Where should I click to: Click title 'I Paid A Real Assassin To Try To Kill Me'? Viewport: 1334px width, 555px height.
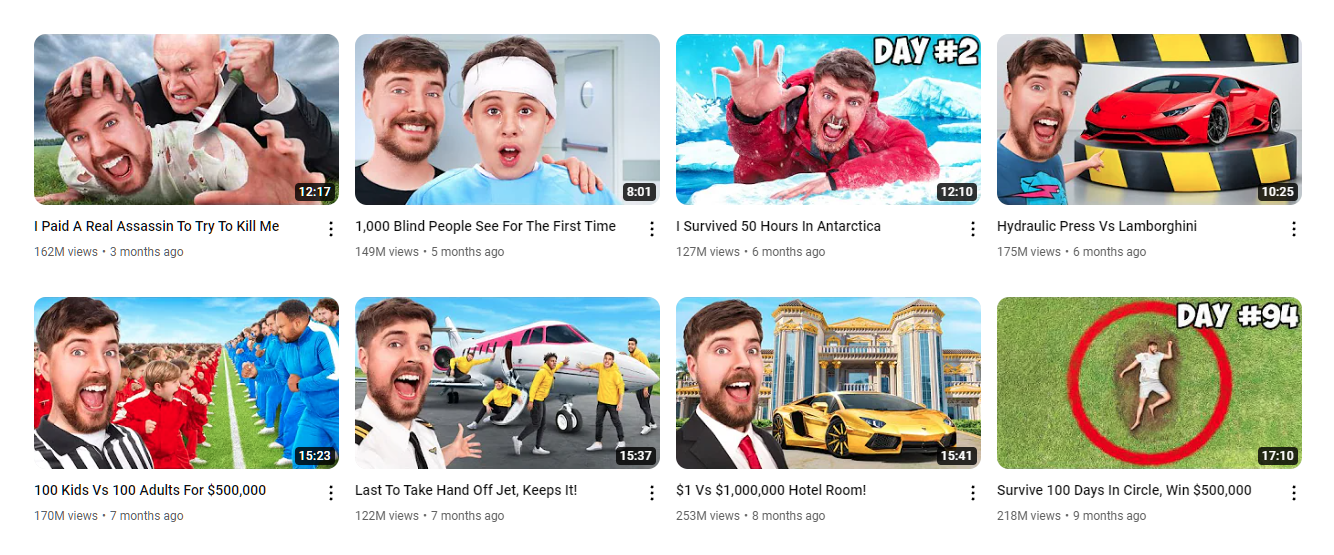pos(157,227)
